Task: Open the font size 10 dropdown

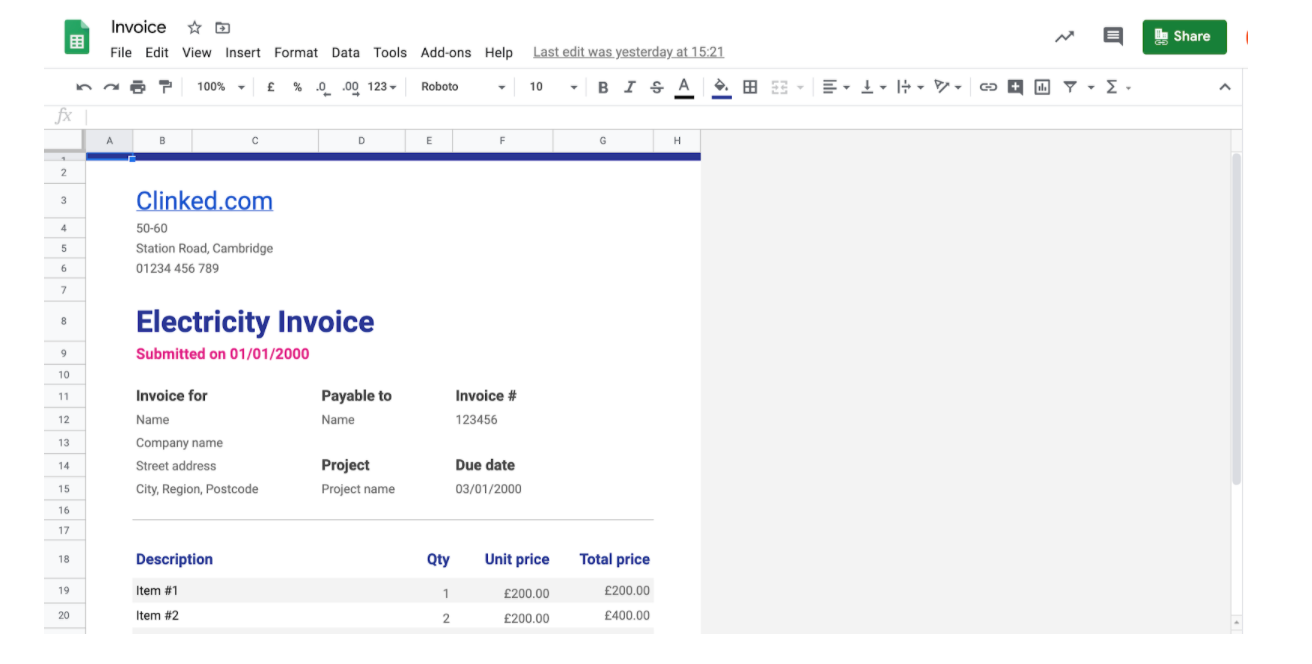Action: (x=553, y=87)
